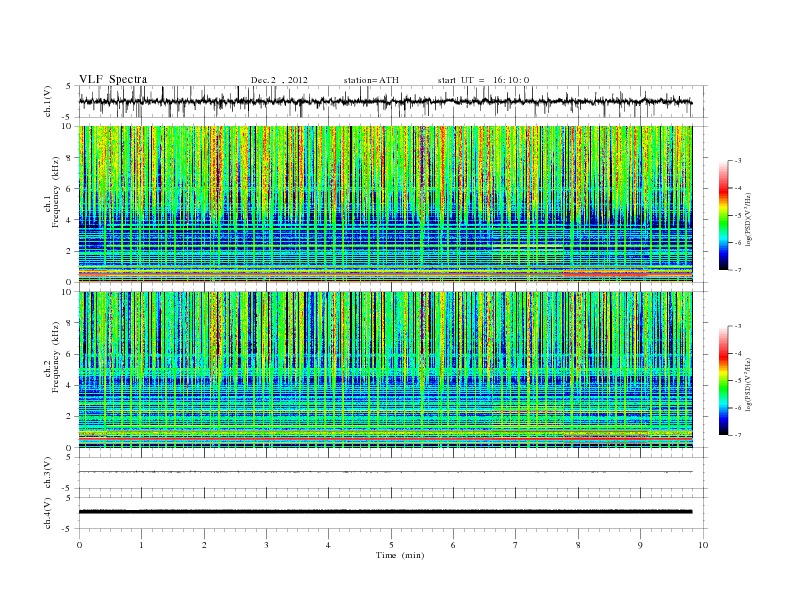This screenshot has width=792, height=612.
Task: Click inside the ch.1 spectrogram panel
Action: [x=385, y=204]
